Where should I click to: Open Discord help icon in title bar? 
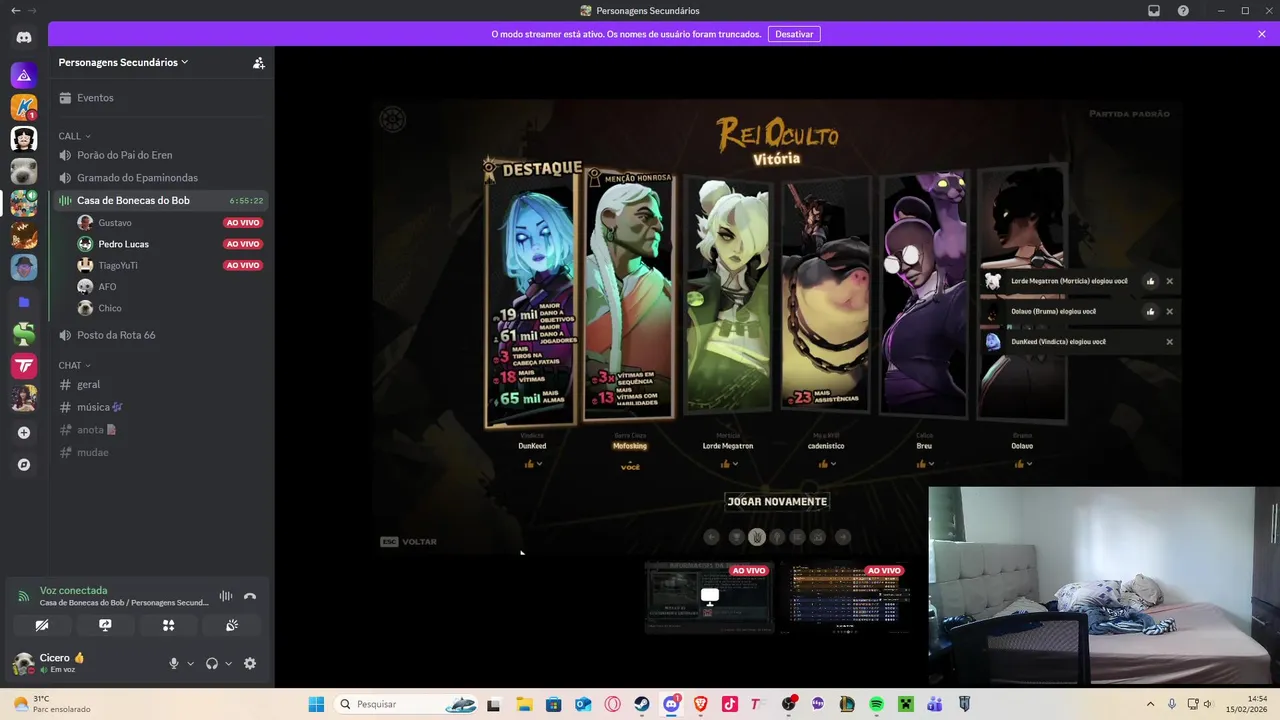coord(1184,11)
